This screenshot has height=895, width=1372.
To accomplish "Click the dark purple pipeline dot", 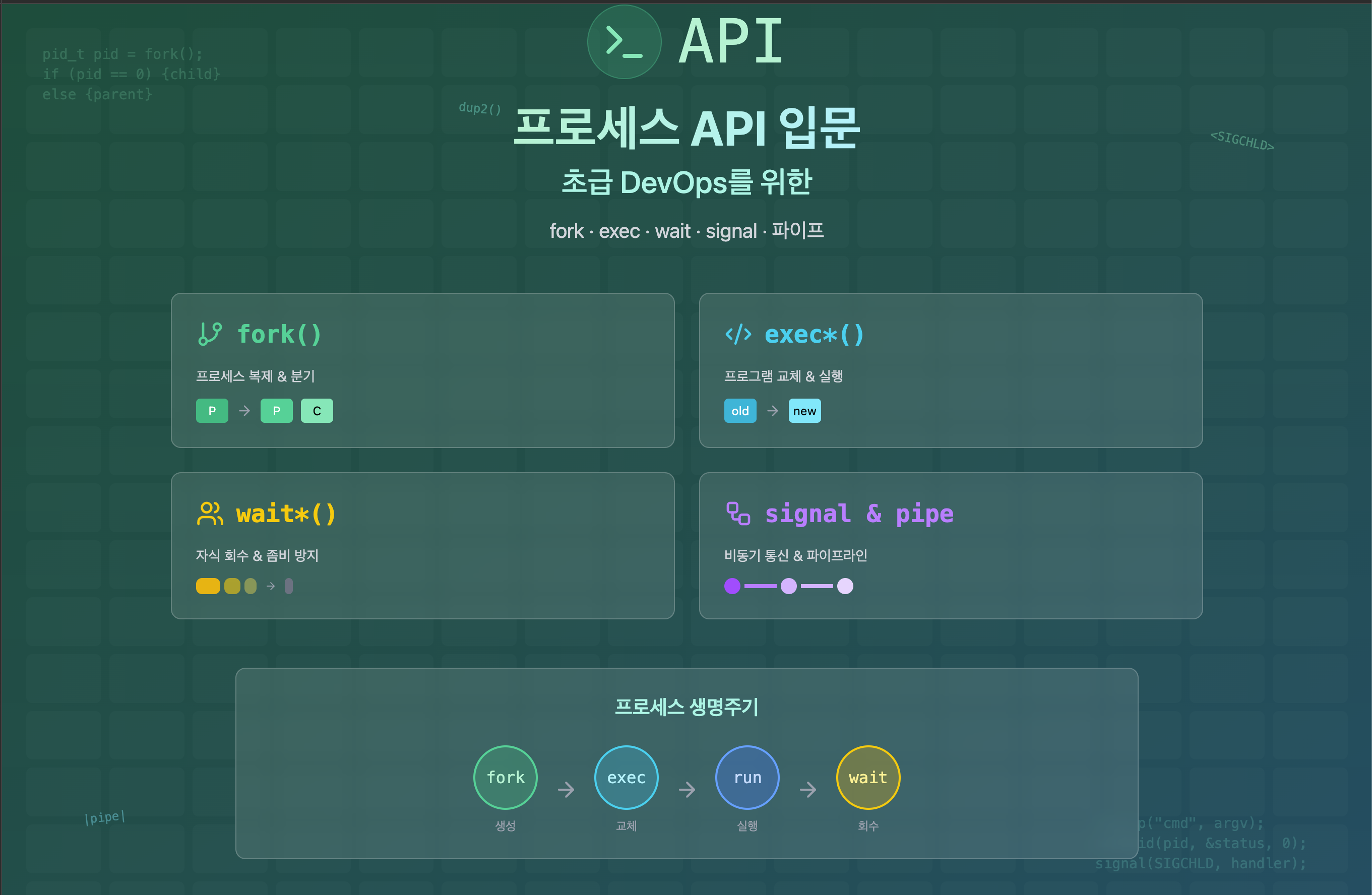I will point(732,586).
